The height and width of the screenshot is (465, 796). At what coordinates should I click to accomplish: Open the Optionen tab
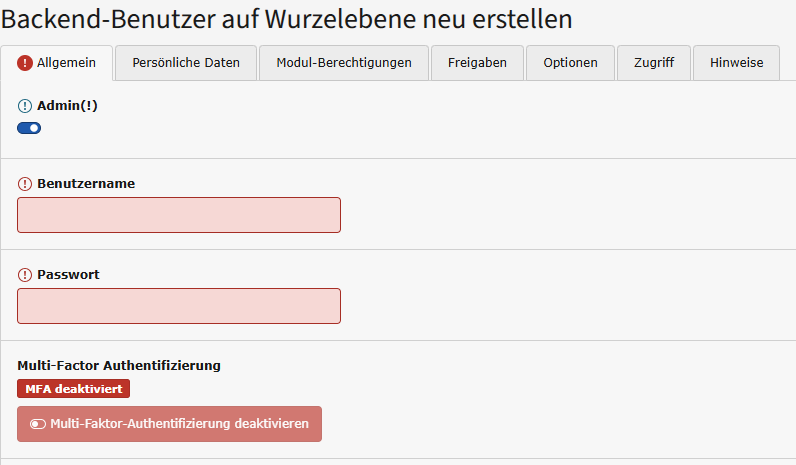click(570, 63)
